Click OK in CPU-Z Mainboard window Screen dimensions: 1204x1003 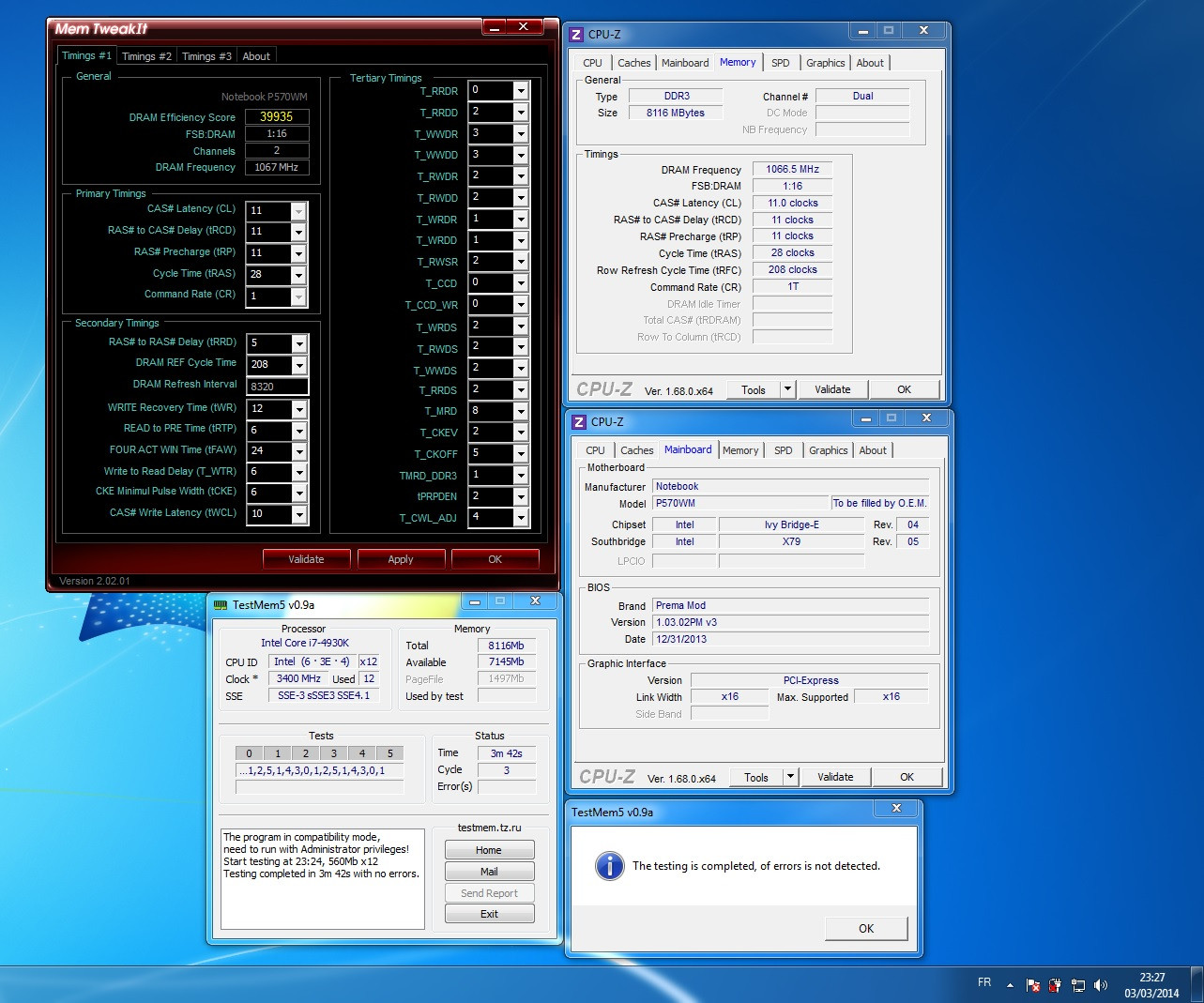[907, 777]
